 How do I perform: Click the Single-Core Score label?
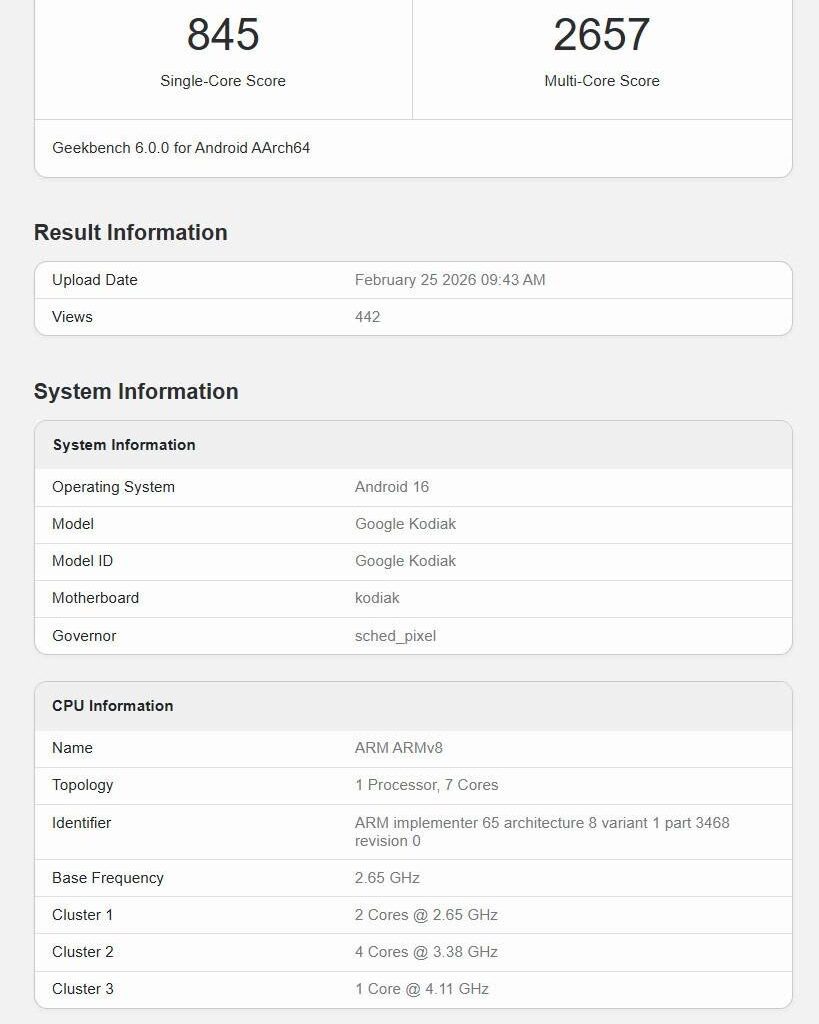pyautogui.click(x=223, y=81)
